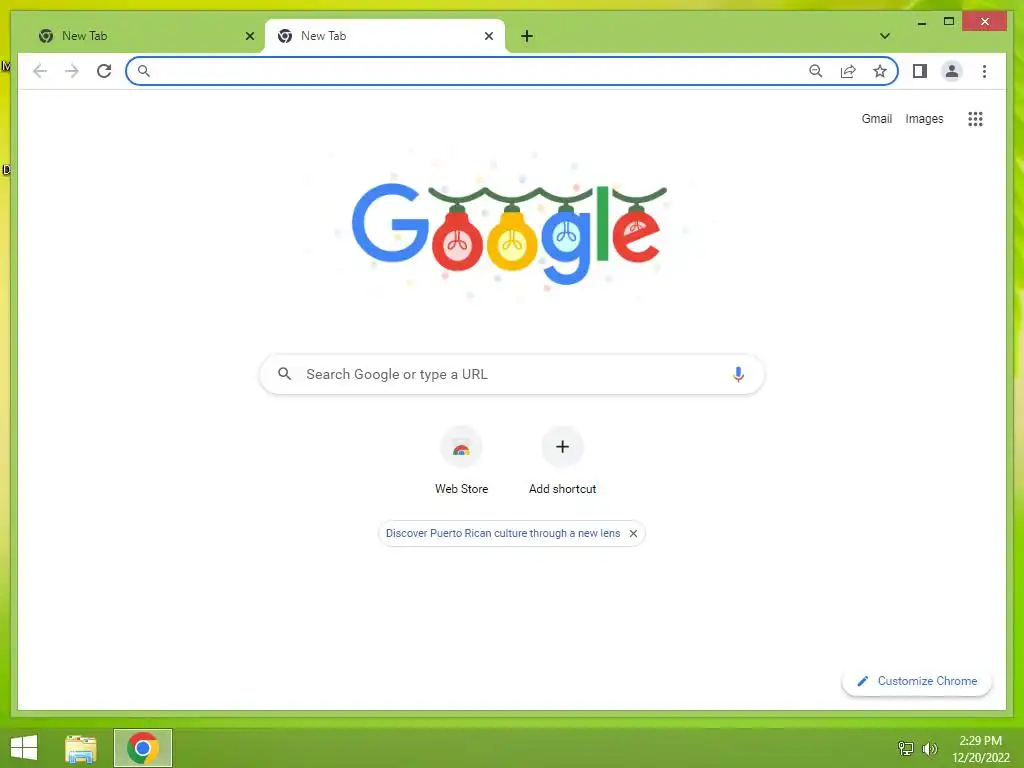
Task: Open Gmail link
Action: click(876, 119)
